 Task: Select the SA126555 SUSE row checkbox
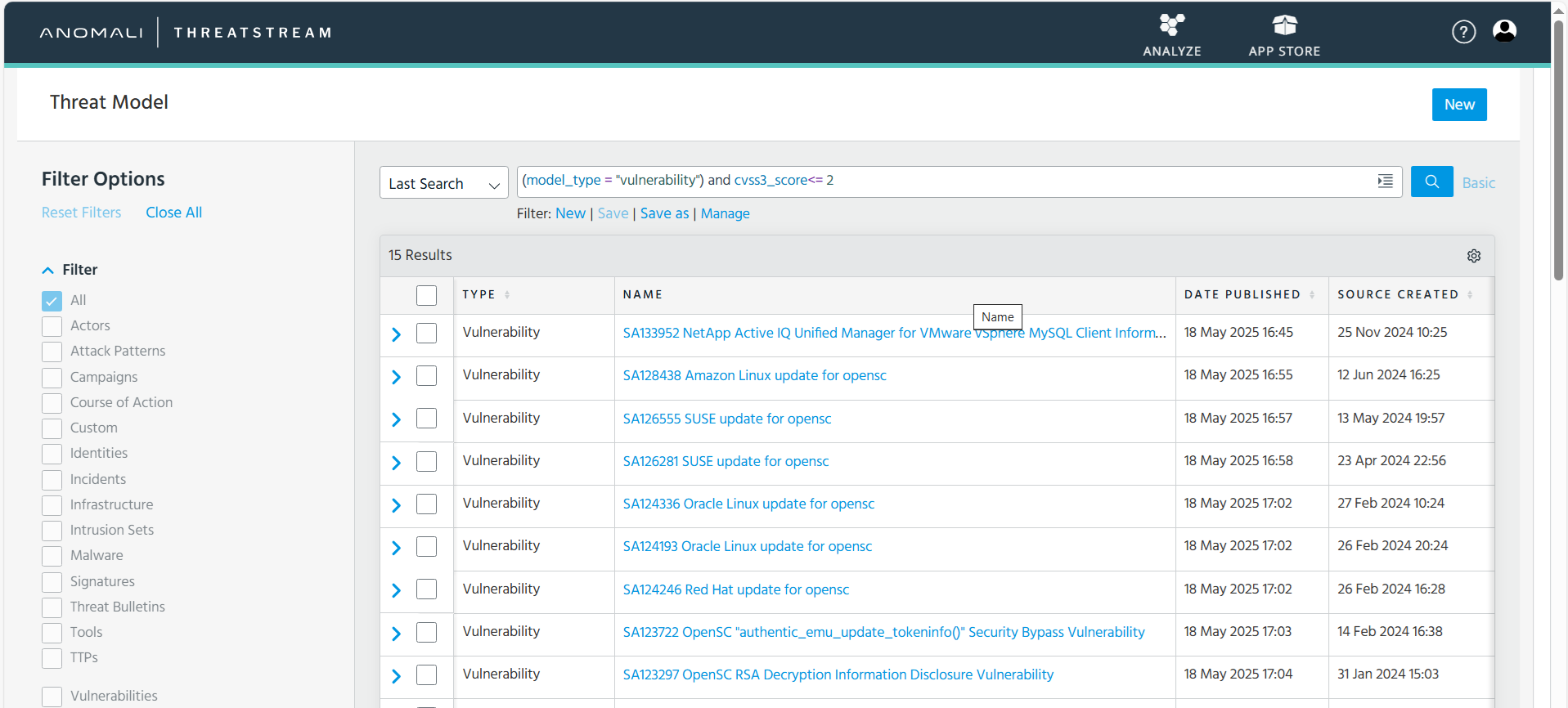click(x=426, y=418)
